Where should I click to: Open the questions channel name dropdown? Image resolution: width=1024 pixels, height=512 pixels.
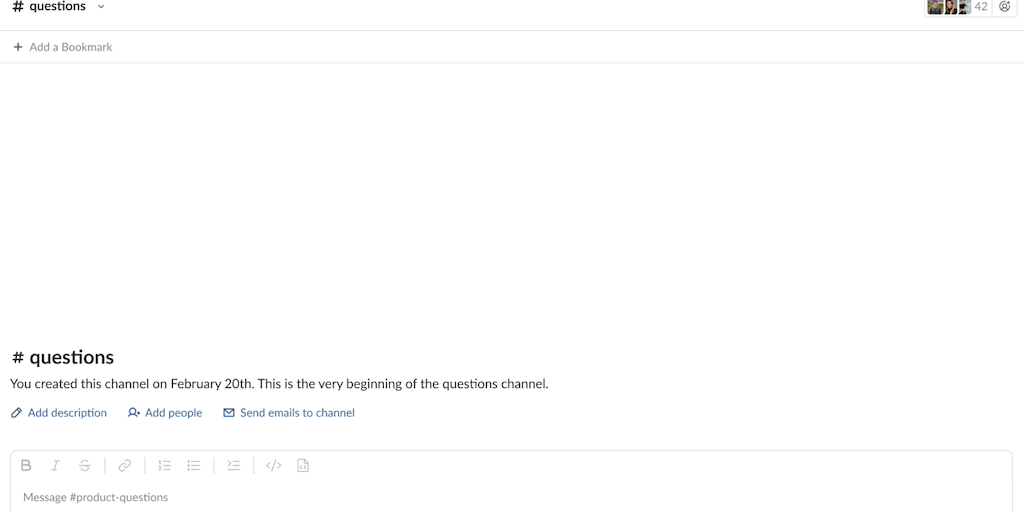59,7
